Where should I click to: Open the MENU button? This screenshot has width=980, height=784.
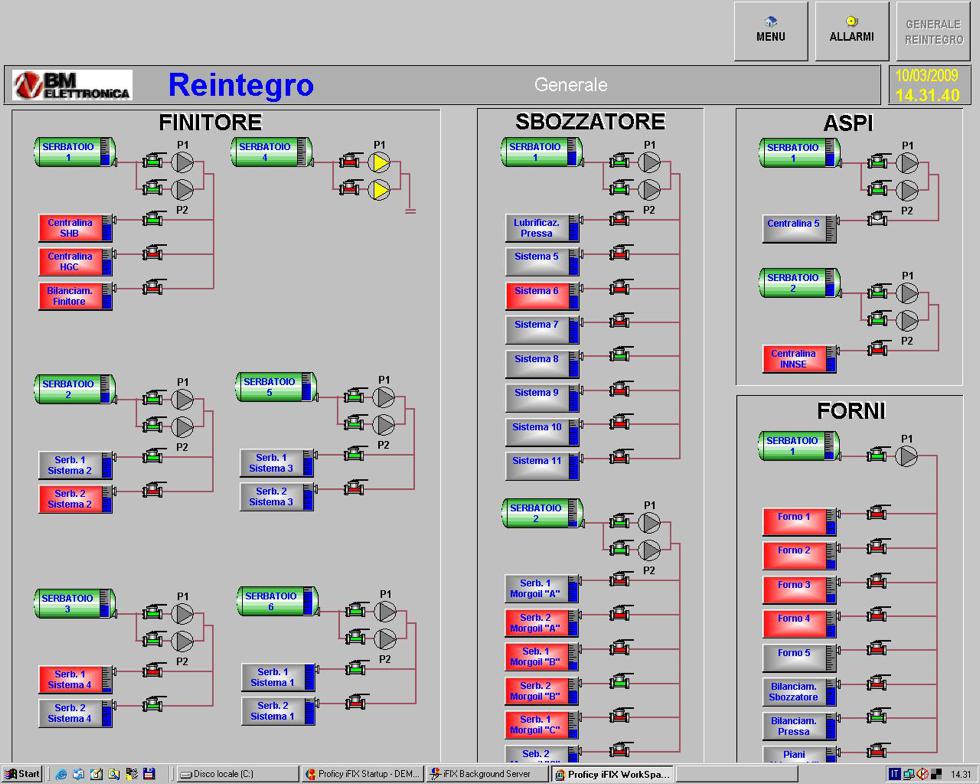(x=770, y=31)
